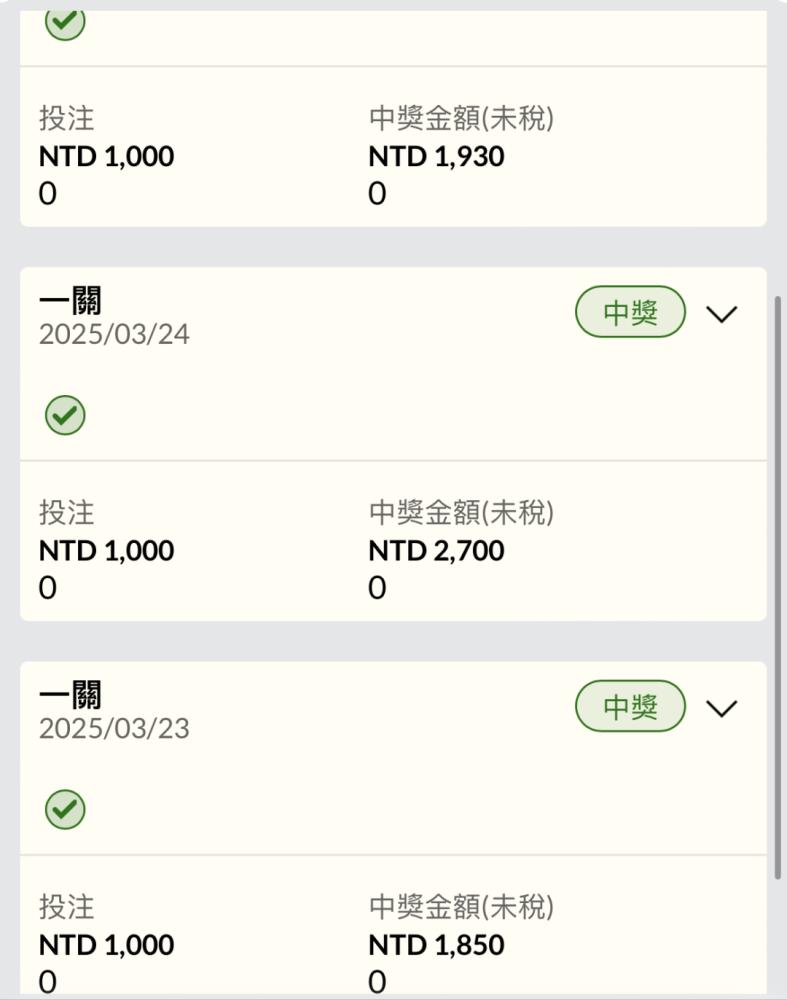Click the partially visible checkmark in the top card
This screenshot has width=787, height=1000.
coord(65,24)
